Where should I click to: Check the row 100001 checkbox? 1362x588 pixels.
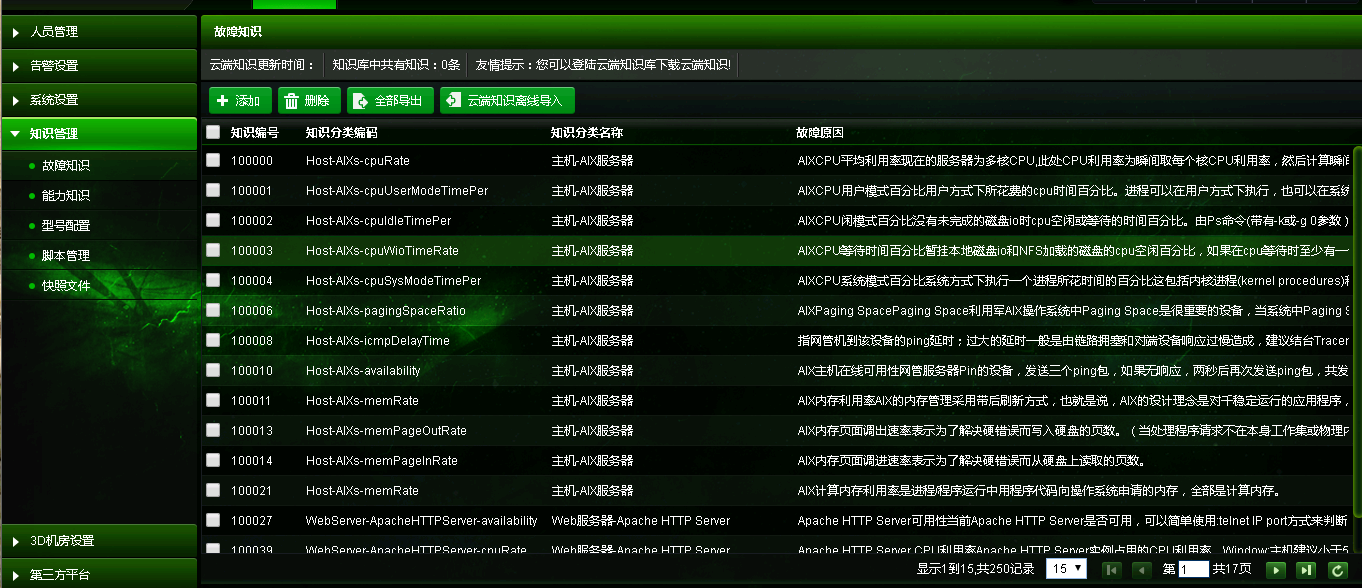tap(213, 190)
